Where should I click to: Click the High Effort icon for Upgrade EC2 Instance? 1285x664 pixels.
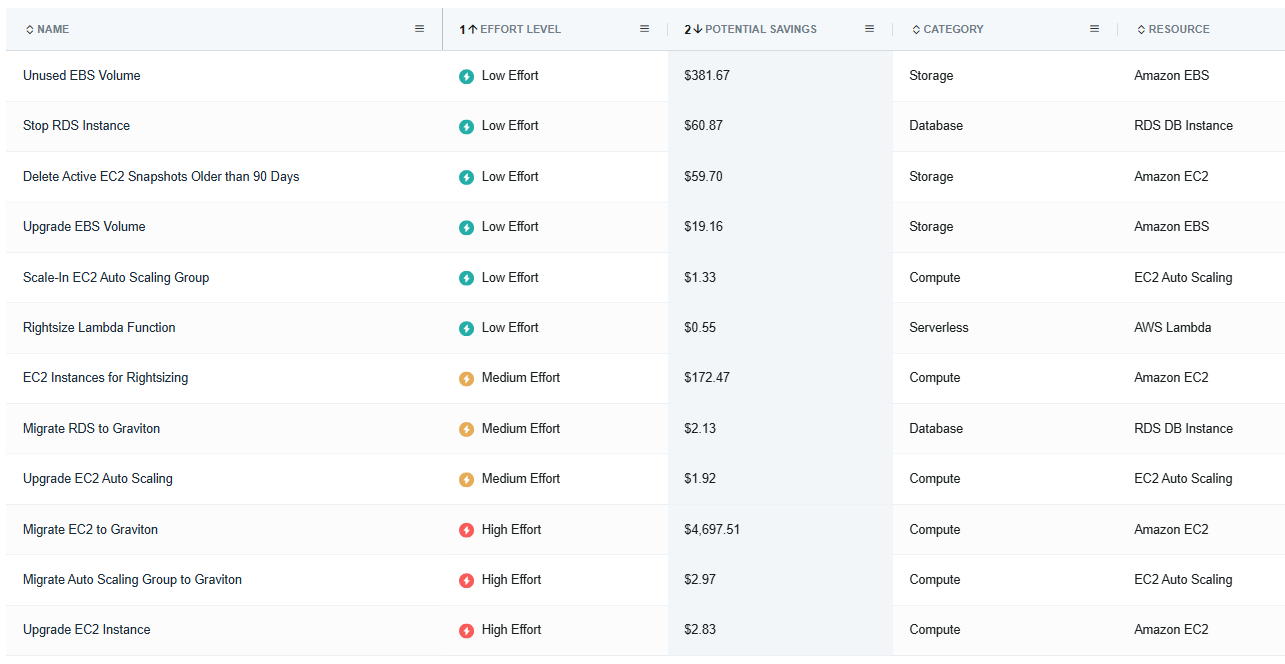pos(466,631)
